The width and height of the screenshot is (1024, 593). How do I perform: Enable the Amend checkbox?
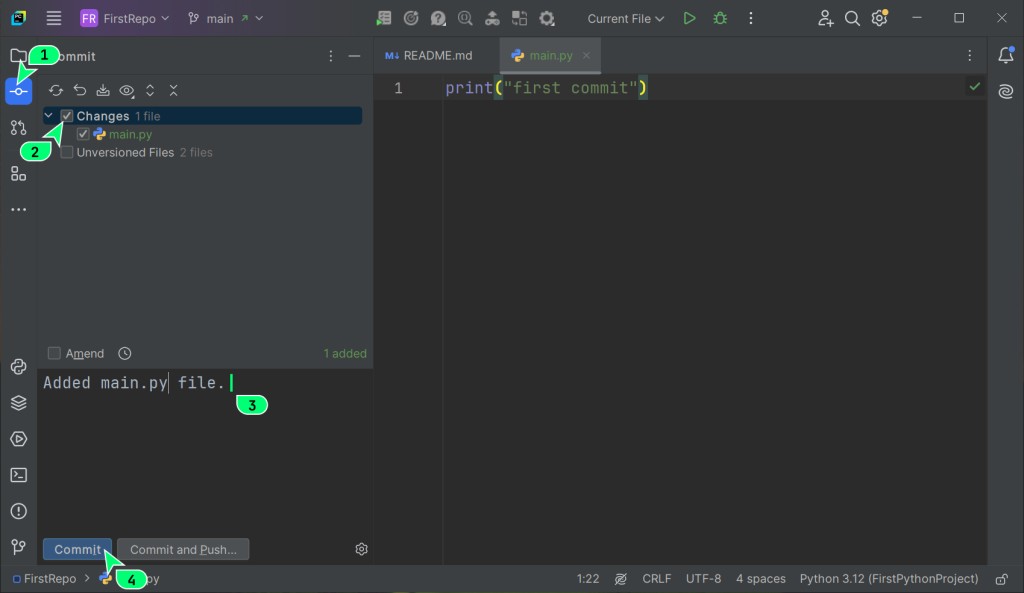tap(55, 353)
